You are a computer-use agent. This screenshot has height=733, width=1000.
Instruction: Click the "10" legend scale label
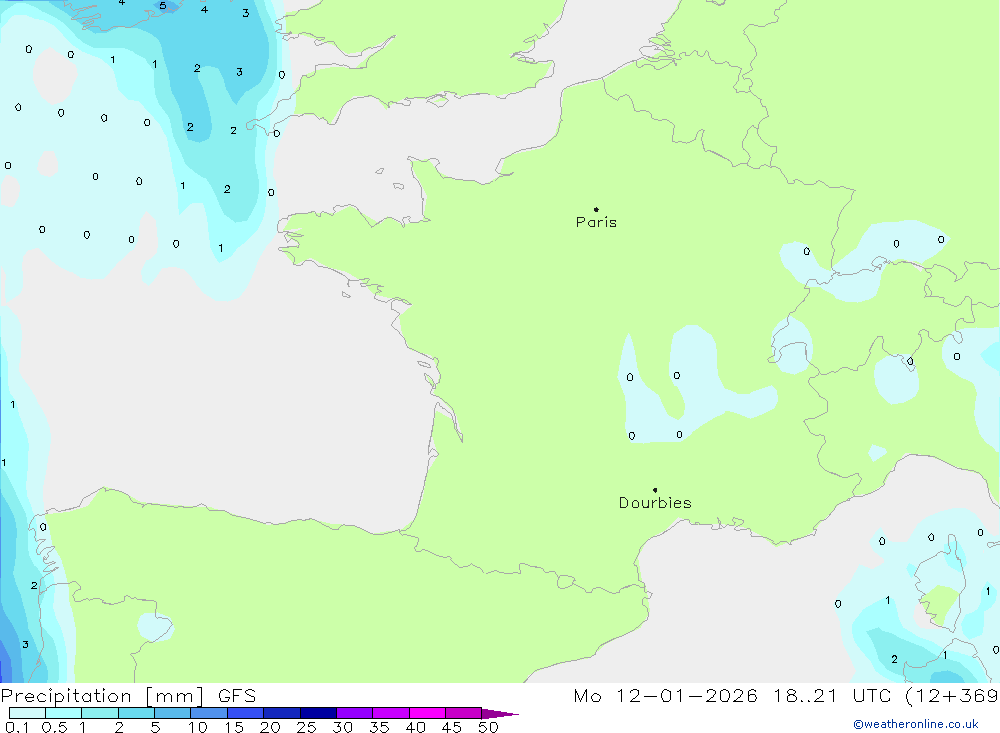click(x=198, y=727)
